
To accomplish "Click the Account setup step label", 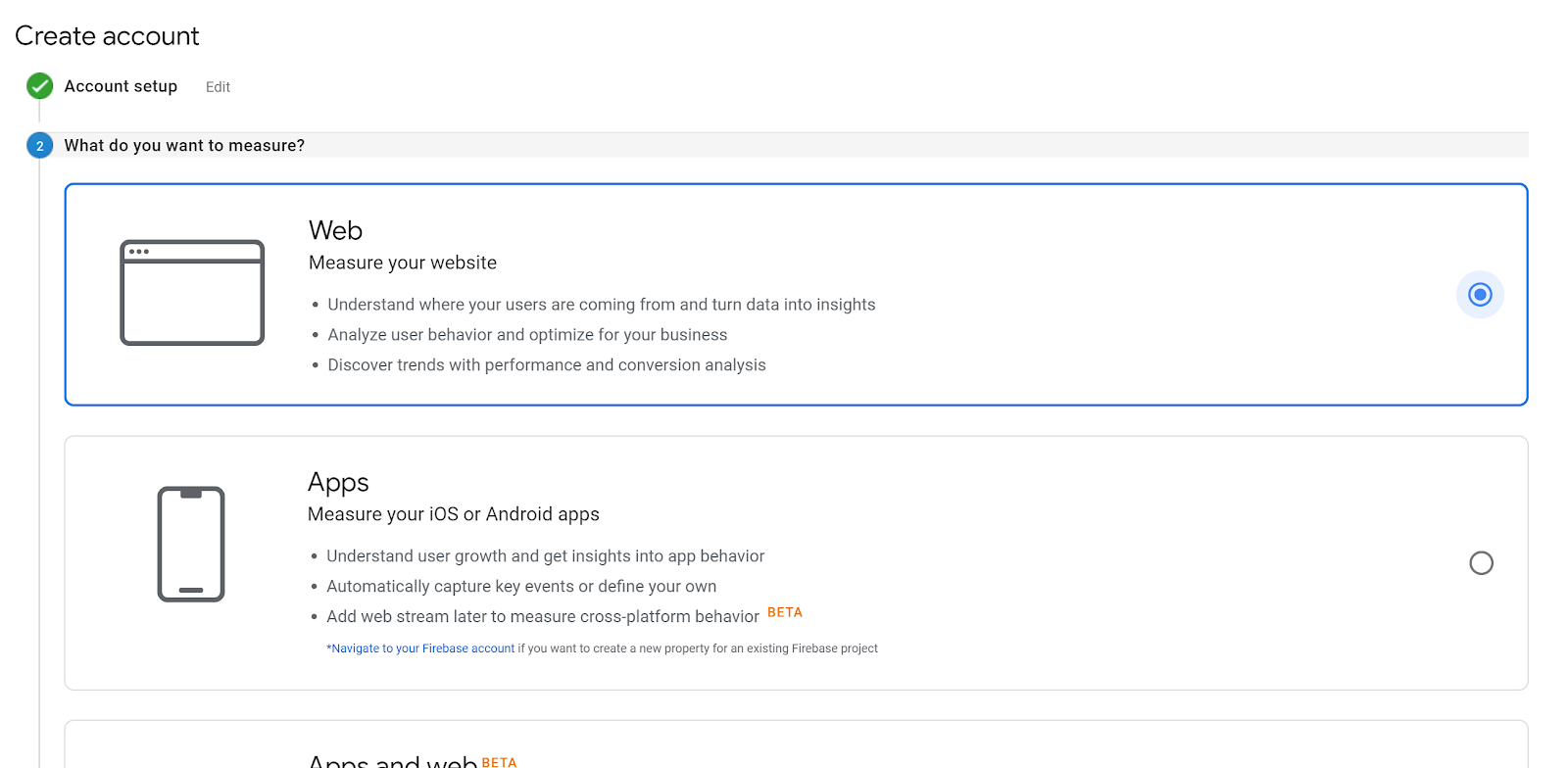I will (121, 86).
